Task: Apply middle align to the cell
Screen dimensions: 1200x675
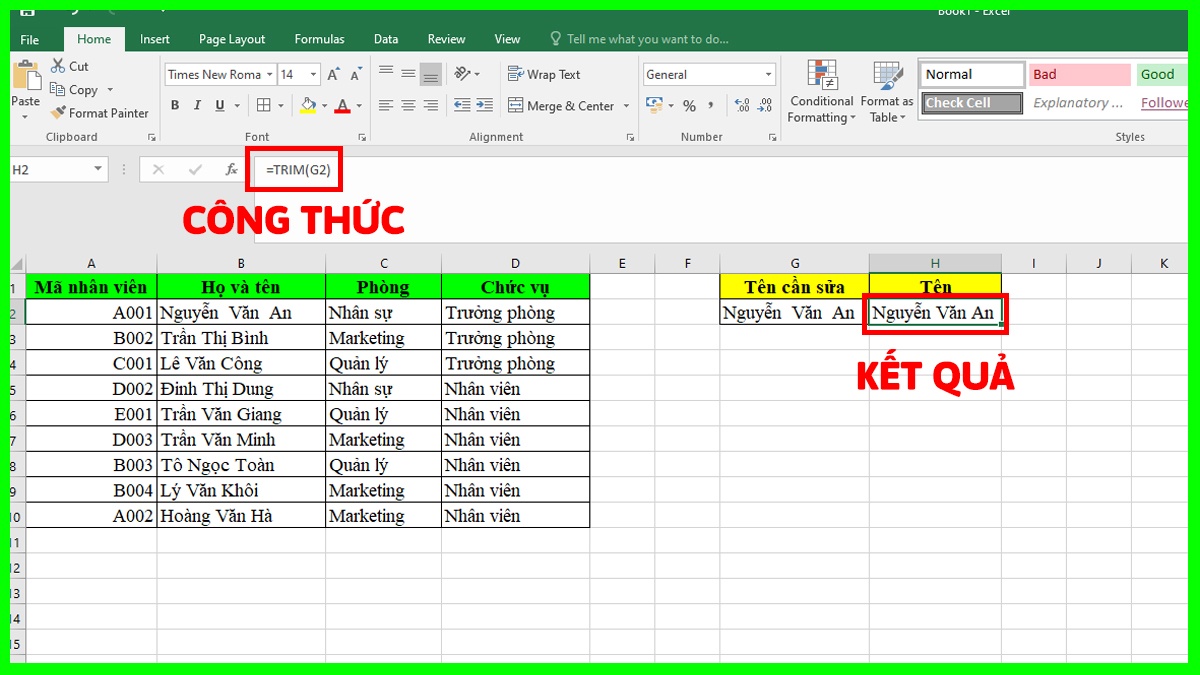Action: (408, 74)
